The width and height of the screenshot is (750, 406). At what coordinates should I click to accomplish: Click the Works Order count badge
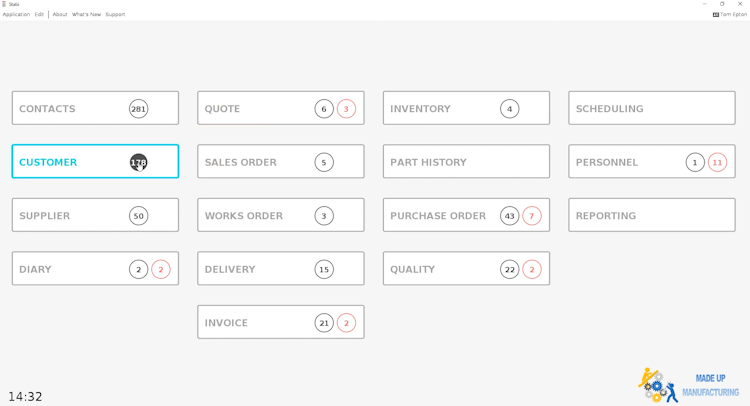[324, 216]
